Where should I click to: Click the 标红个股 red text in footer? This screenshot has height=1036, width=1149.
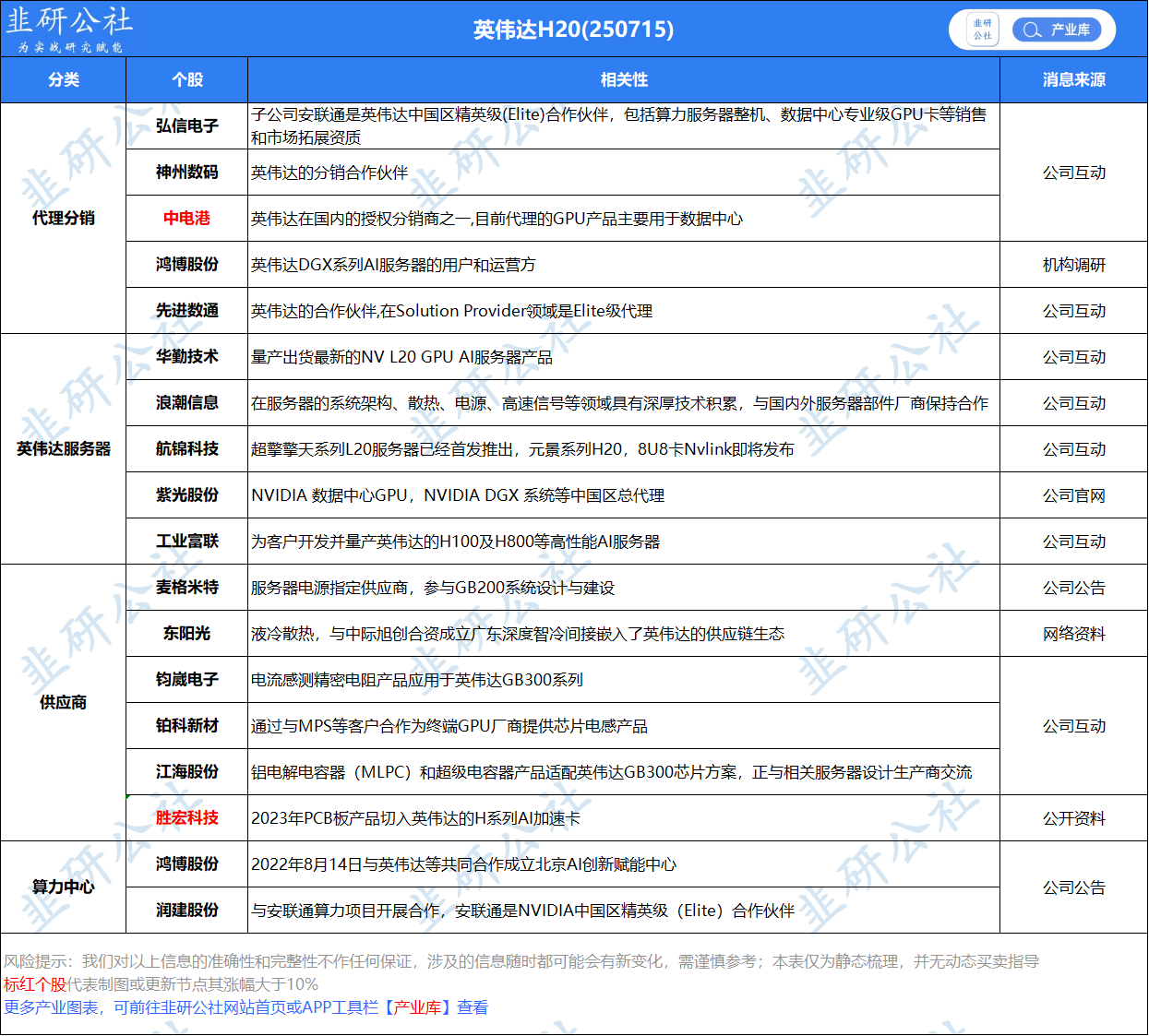35,984
